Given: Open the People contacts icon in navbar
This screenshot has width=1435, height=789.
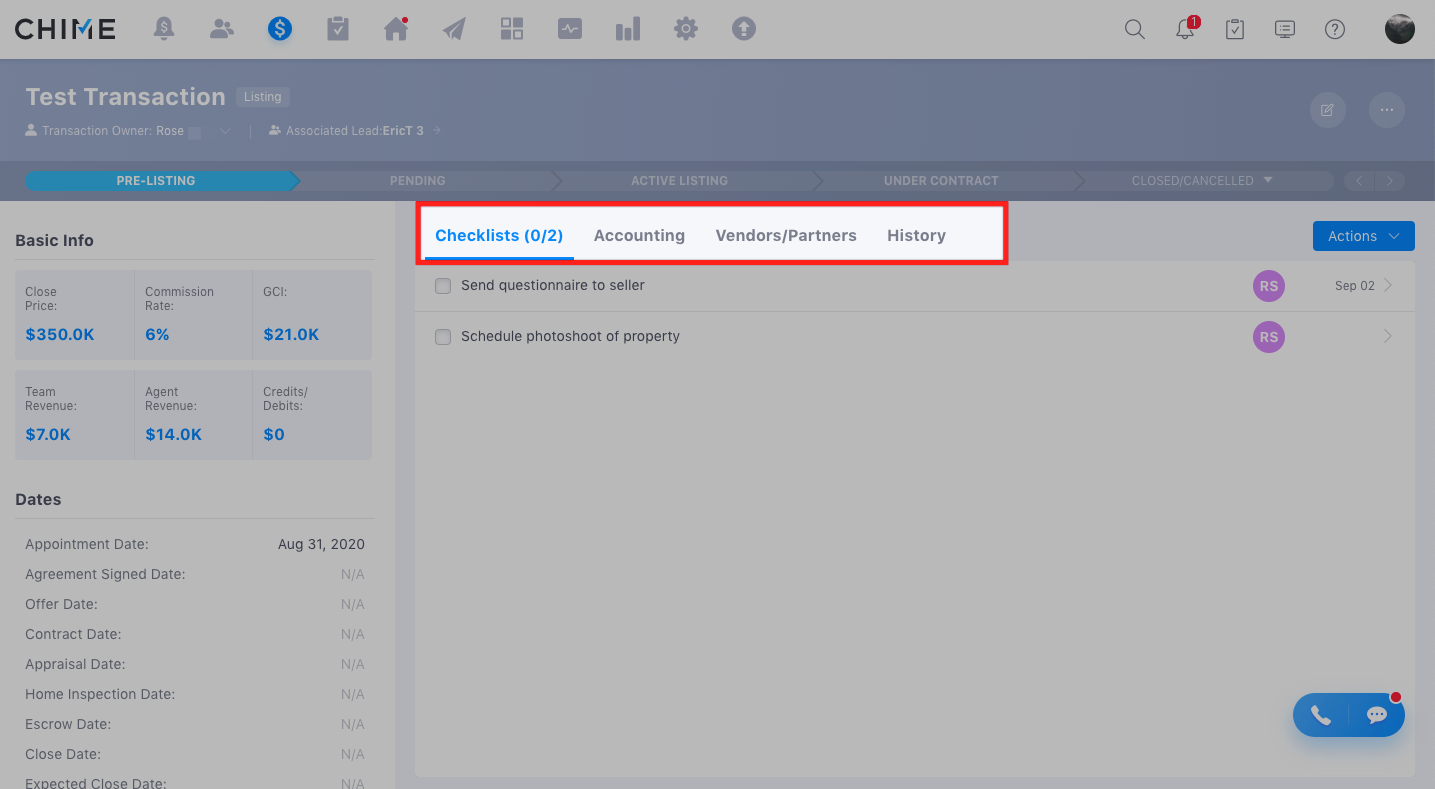Looking at the screenshot, I should [221, 29].
